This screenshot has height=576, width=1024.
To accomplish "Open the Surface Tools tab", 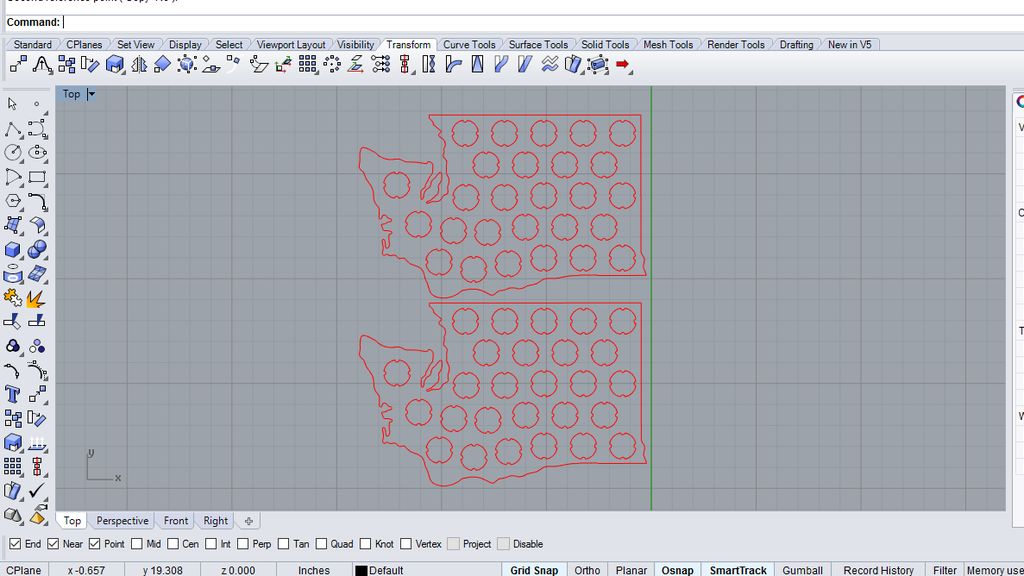I will (538, 44).
